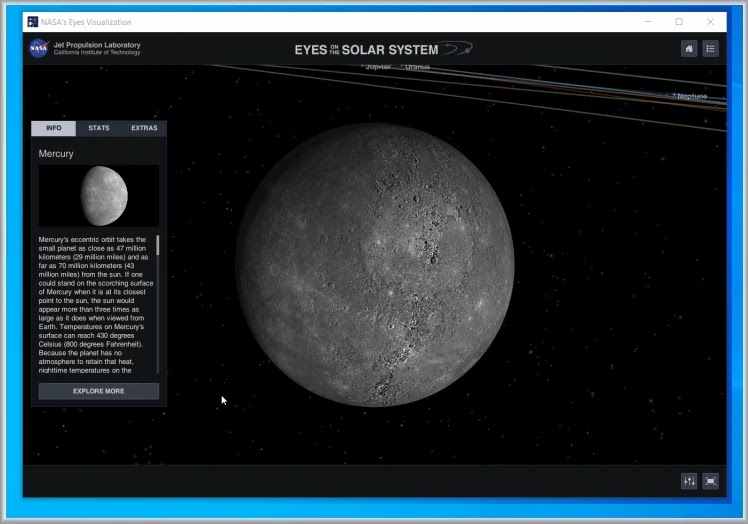Close the NASA's Eyes window
Screen dimensions: 748x524
[710, 22]
